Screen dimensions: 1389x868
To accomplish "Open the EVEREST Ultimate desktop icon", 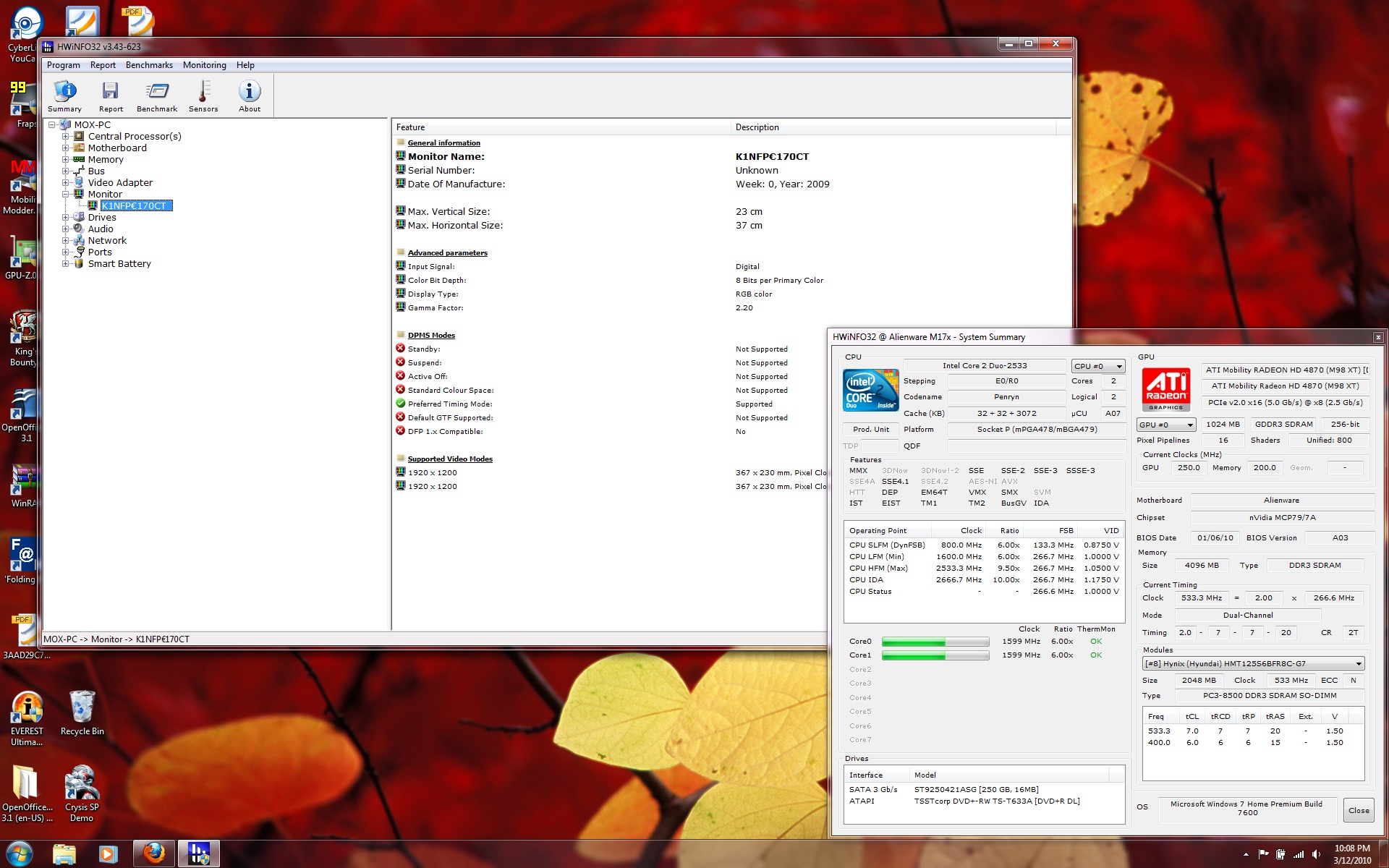I will coord(27,718).
